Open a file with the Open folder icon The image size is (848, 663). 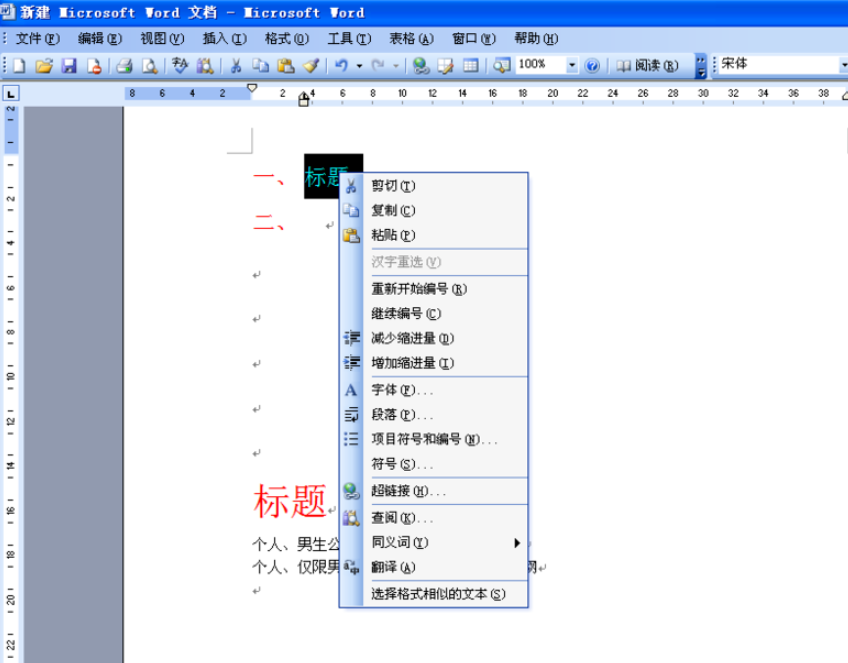44,66
